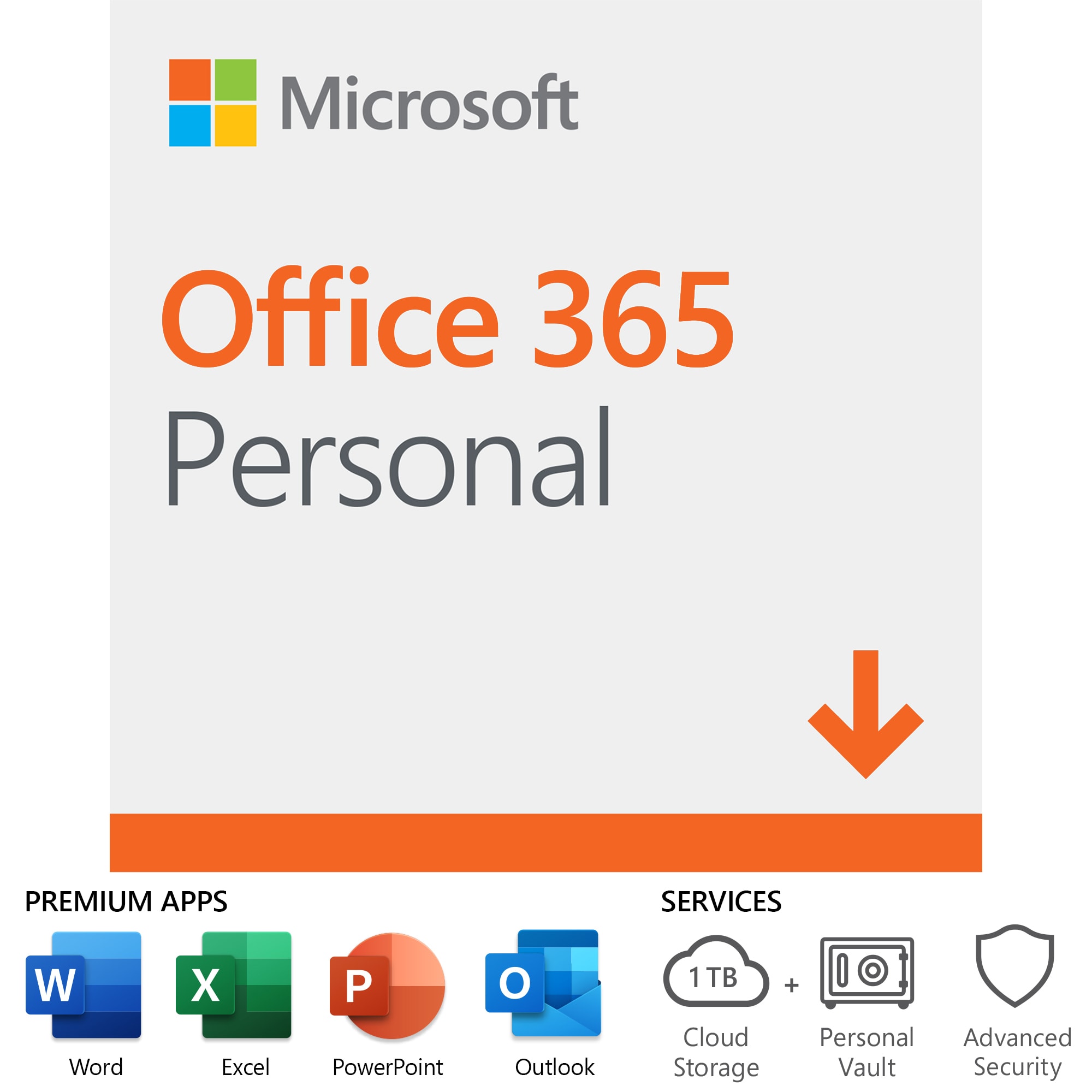Select the Personal Vault safe icon
Image resolution: width=1092 pixels, height=1092 pixels.
coord(867,972)
